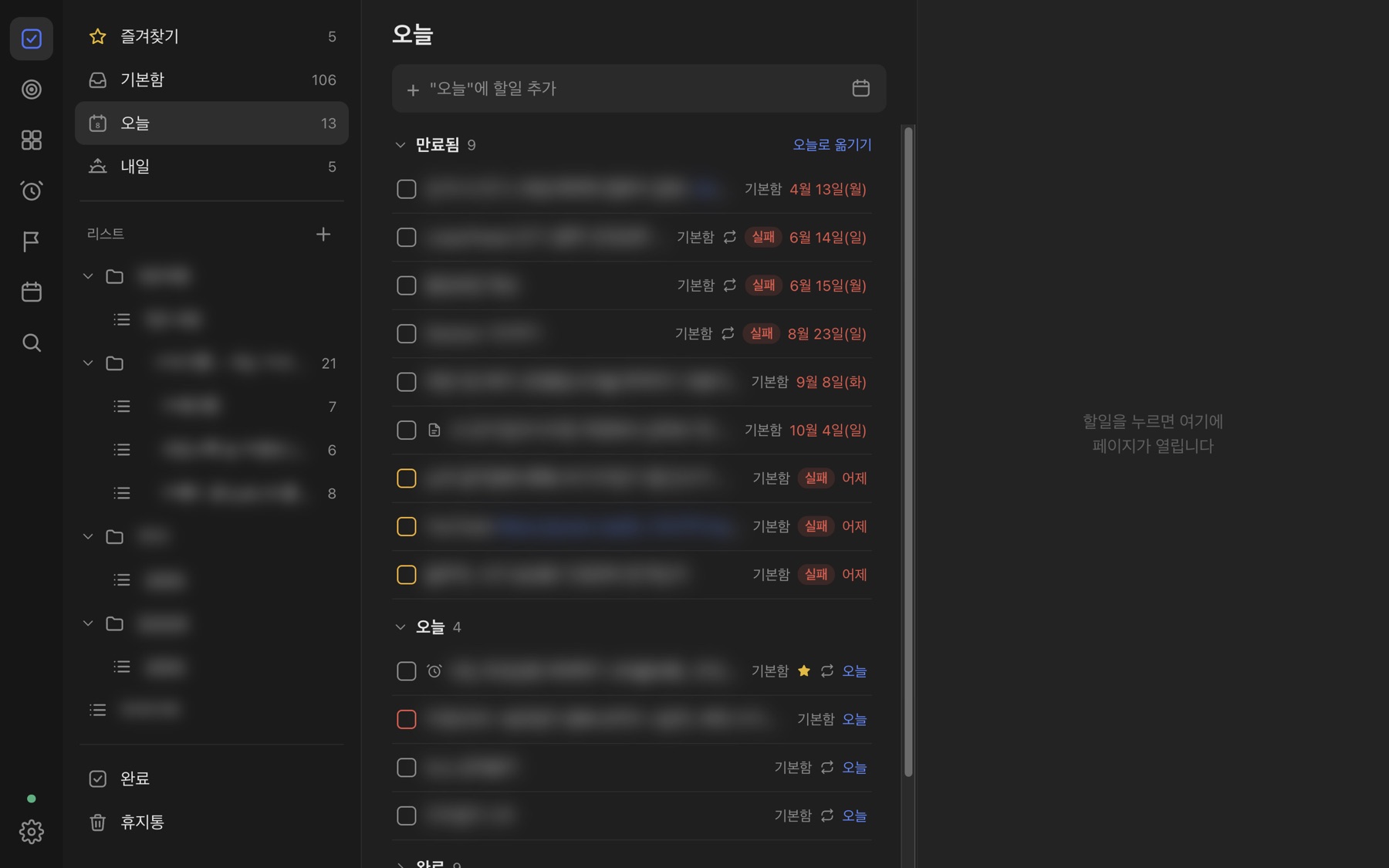
Task: Check the starred task with the alarm icon
Action: pos(407,671)
